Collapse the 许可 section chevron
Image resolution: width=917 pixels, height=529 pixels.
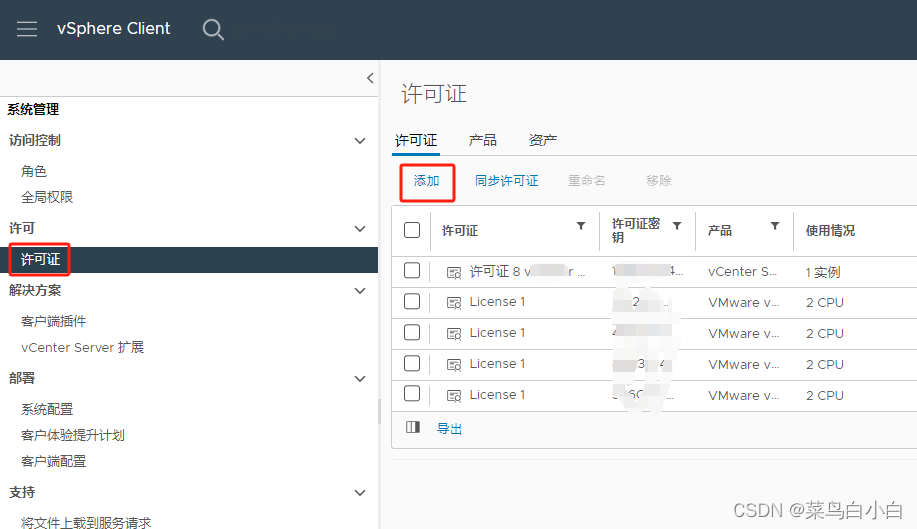point(360,229)
